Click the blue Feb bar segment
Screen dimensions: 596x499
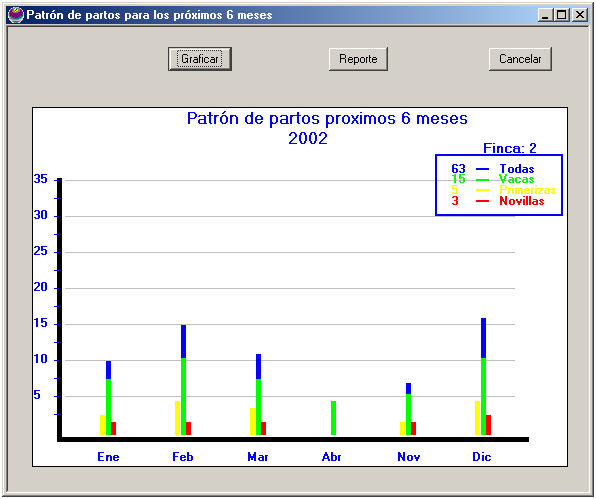pos(184,342)
